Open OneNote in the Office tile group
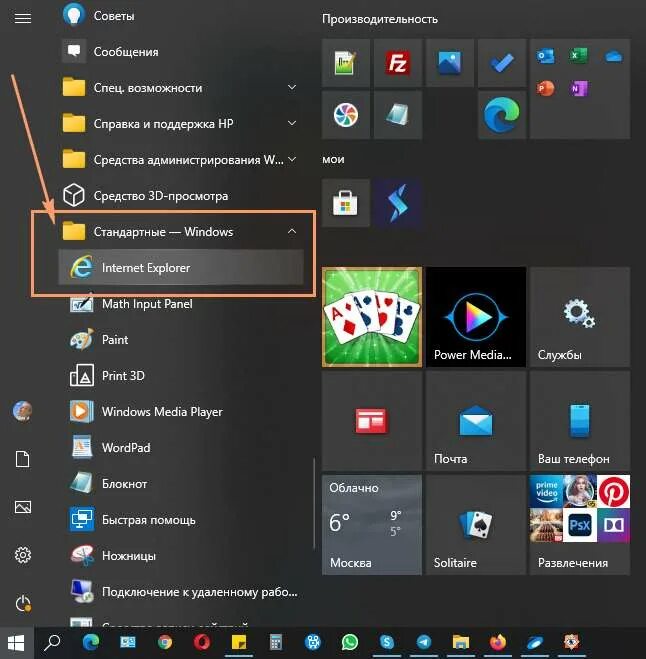The width and height of the screenshot is (646, 659). [579, 88]
